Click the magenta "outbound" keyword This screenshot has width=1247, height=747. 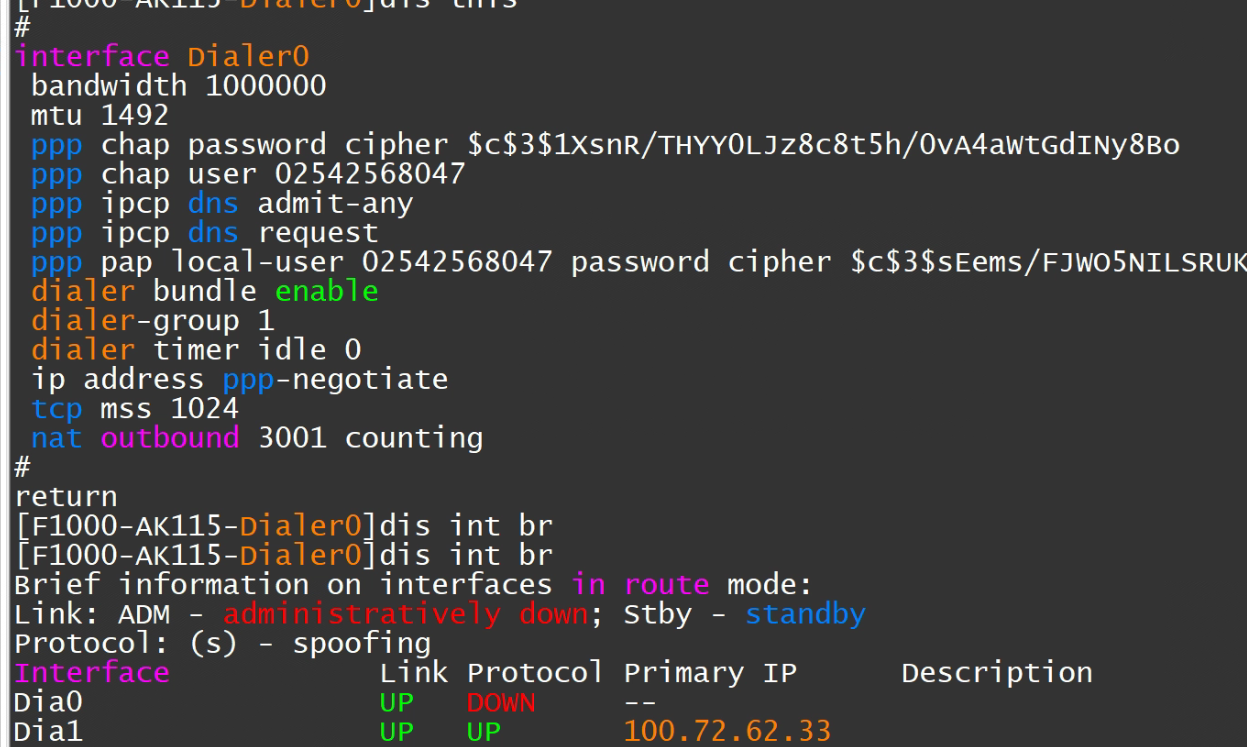[x=170, y=438]
